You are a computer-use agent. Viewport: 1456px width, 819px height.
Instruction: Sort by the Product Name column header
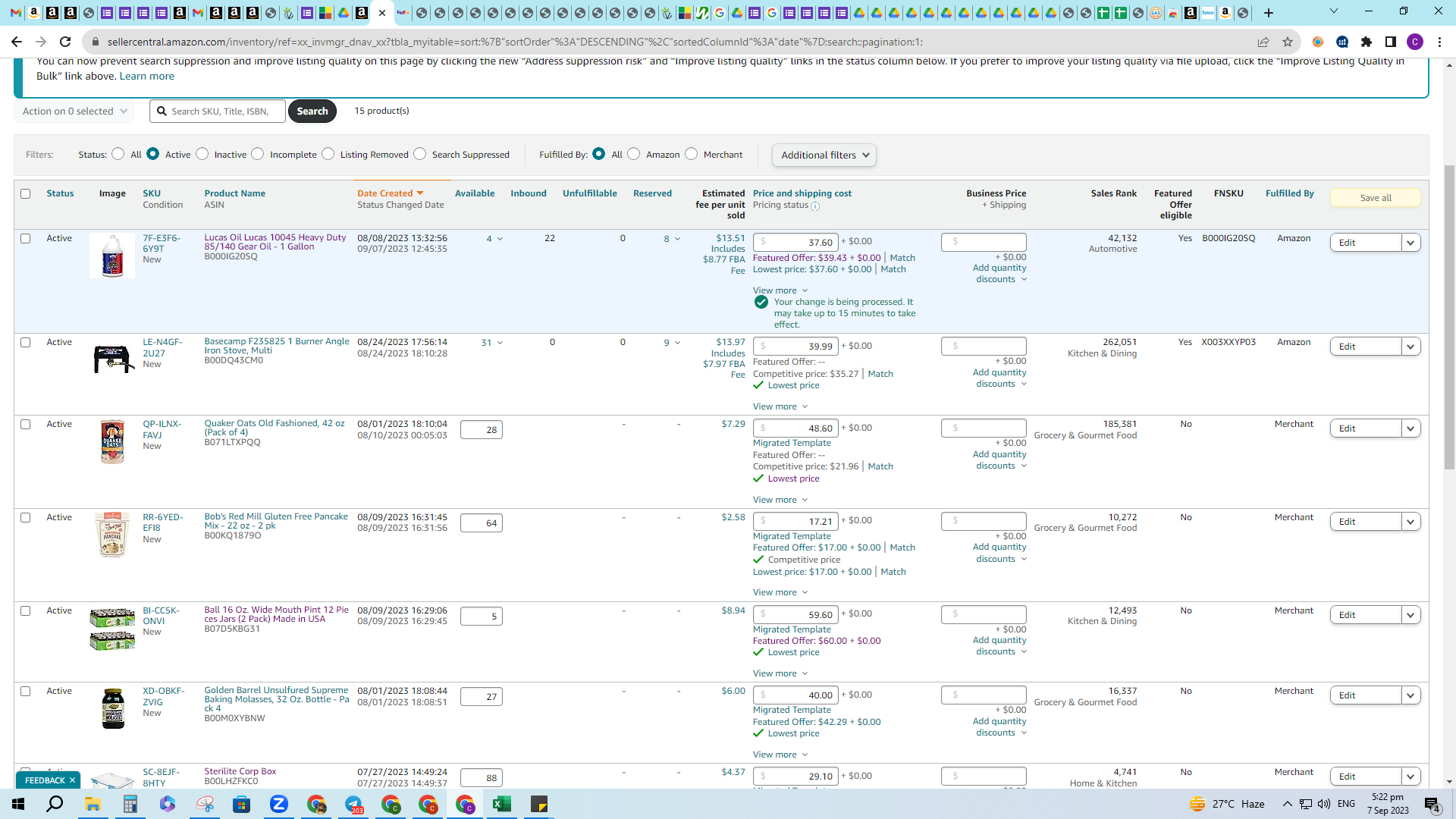[234, 193]
